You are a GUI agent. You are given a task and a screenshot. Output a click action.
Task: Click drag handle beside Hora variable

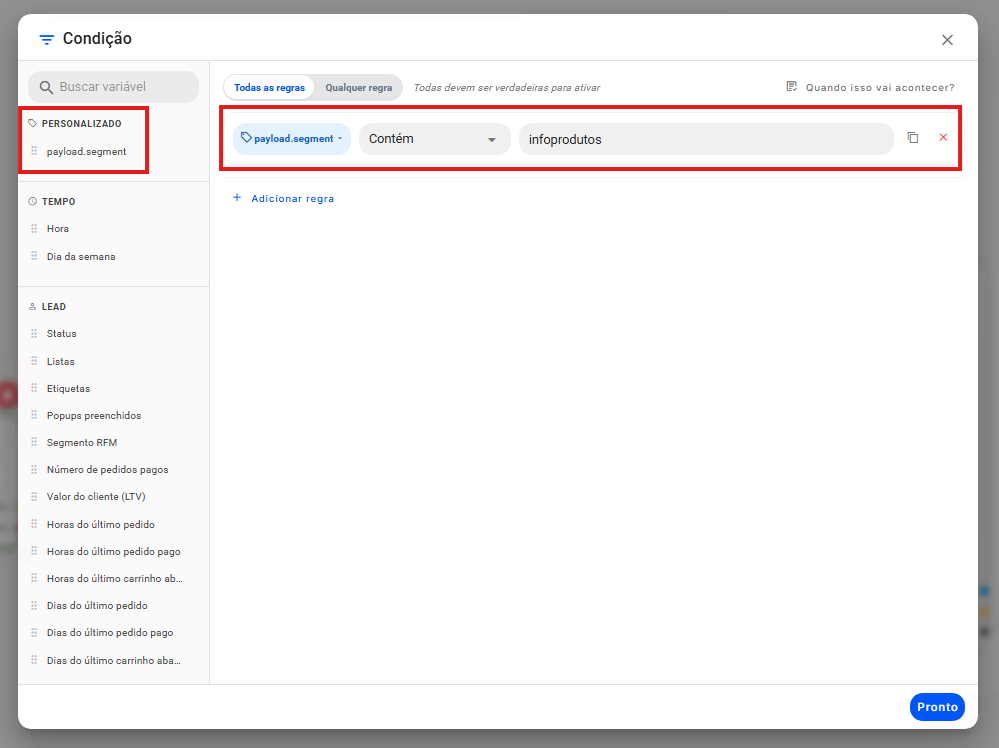34,228
